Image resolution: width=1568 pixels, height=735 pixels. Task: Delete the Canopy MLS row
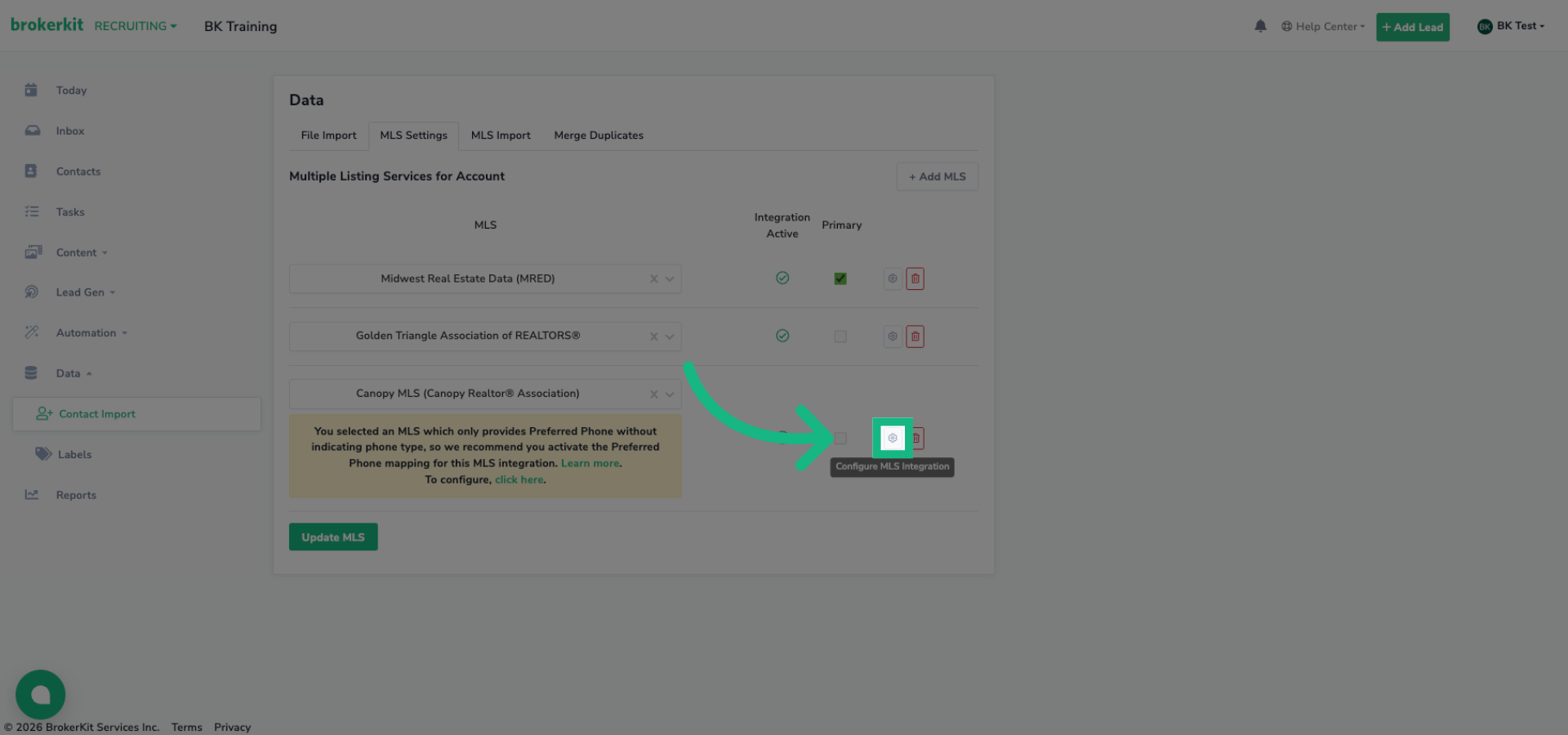[x=917, y=439]
